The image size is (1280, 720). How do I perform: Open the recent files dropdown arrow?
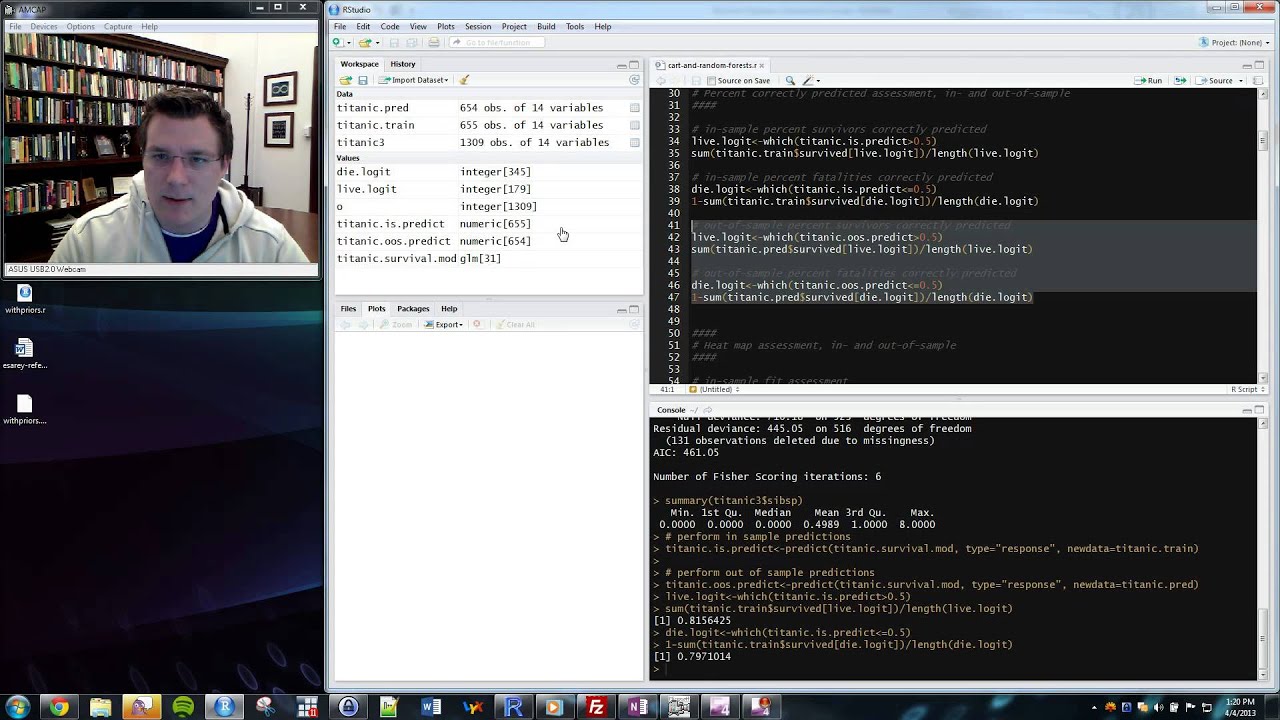pos(378,42)
